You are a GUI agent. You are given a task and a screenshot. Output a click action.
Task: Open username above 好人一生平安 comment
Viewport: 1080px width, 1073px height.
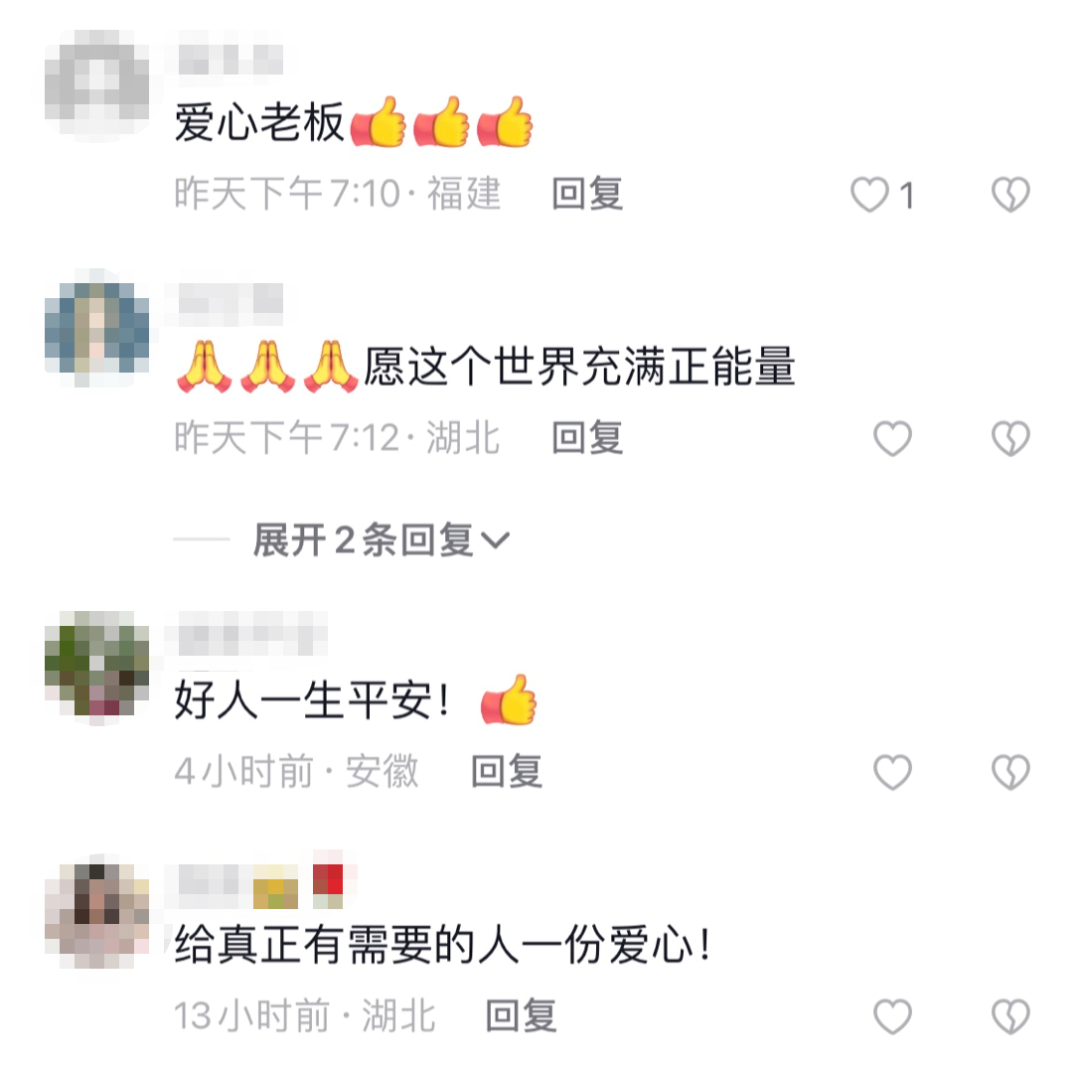click(x=252, y=633)
